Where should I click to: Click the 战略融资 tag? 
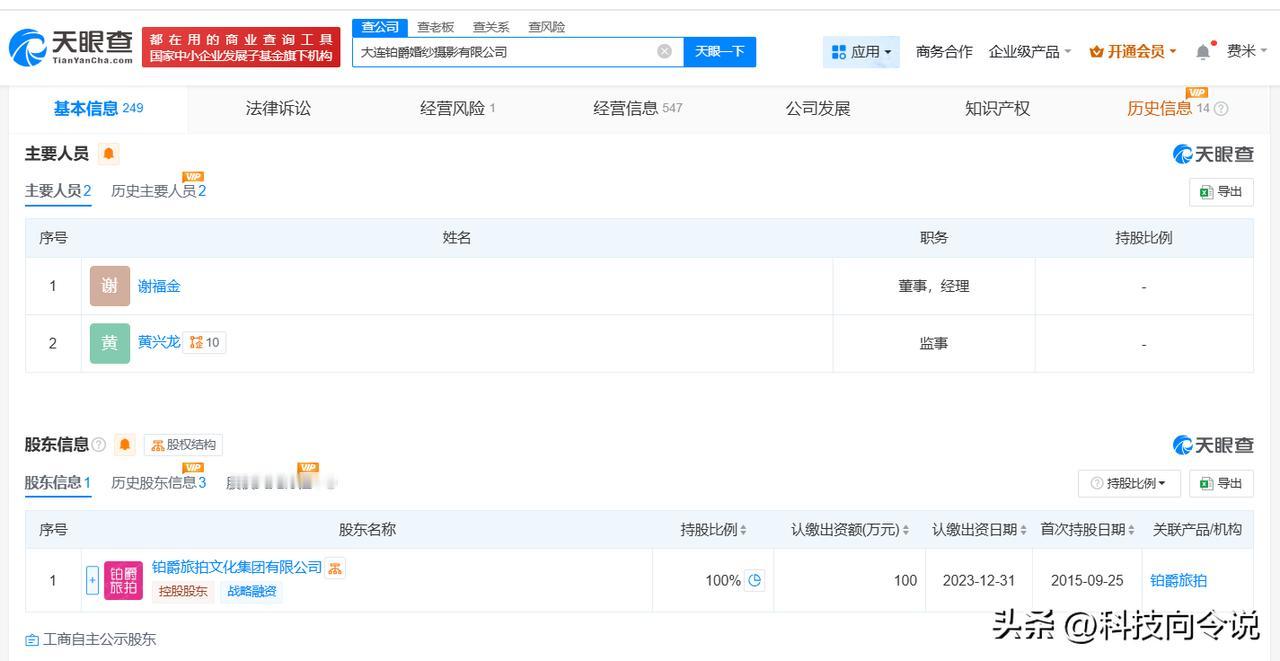coord(250,591)
